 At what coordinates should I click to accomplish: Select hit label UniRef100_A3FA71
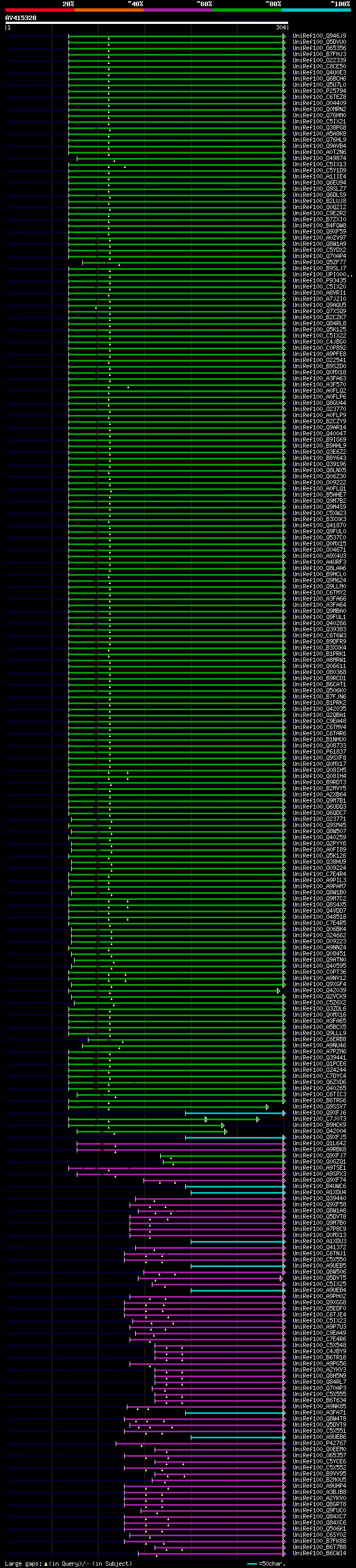319,1412
